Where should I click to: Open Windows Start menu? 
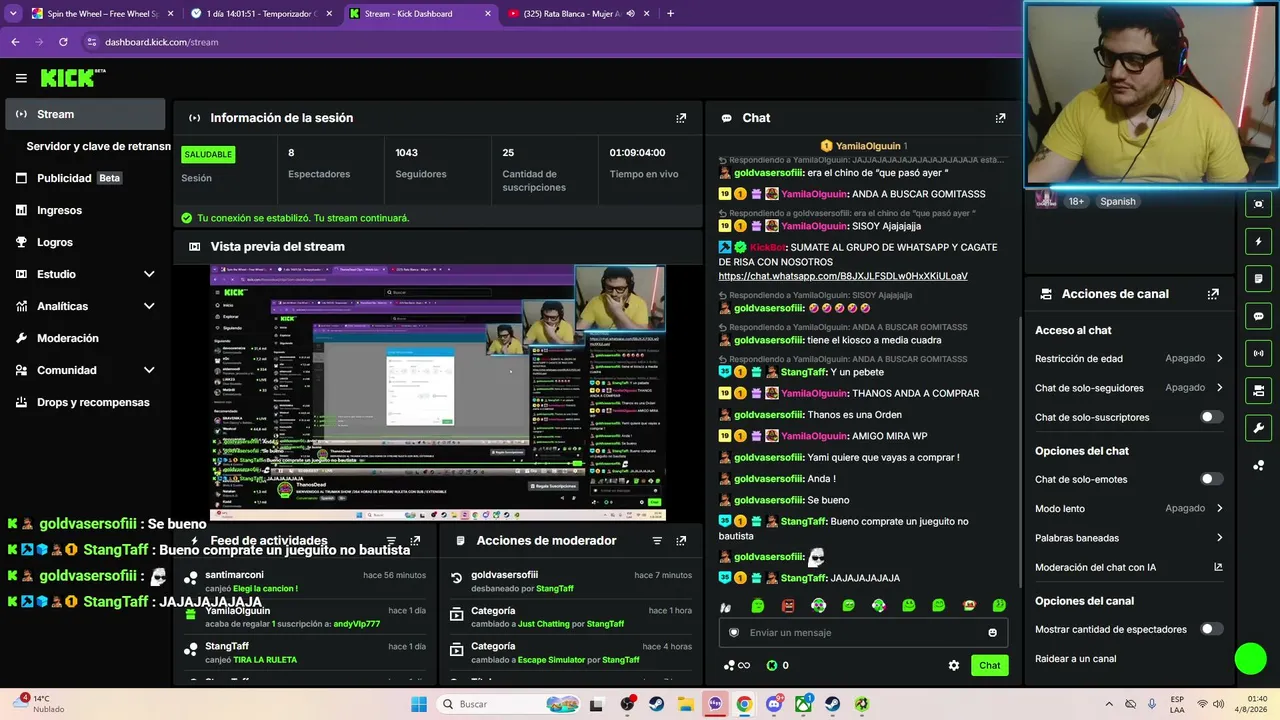[419, 704]
